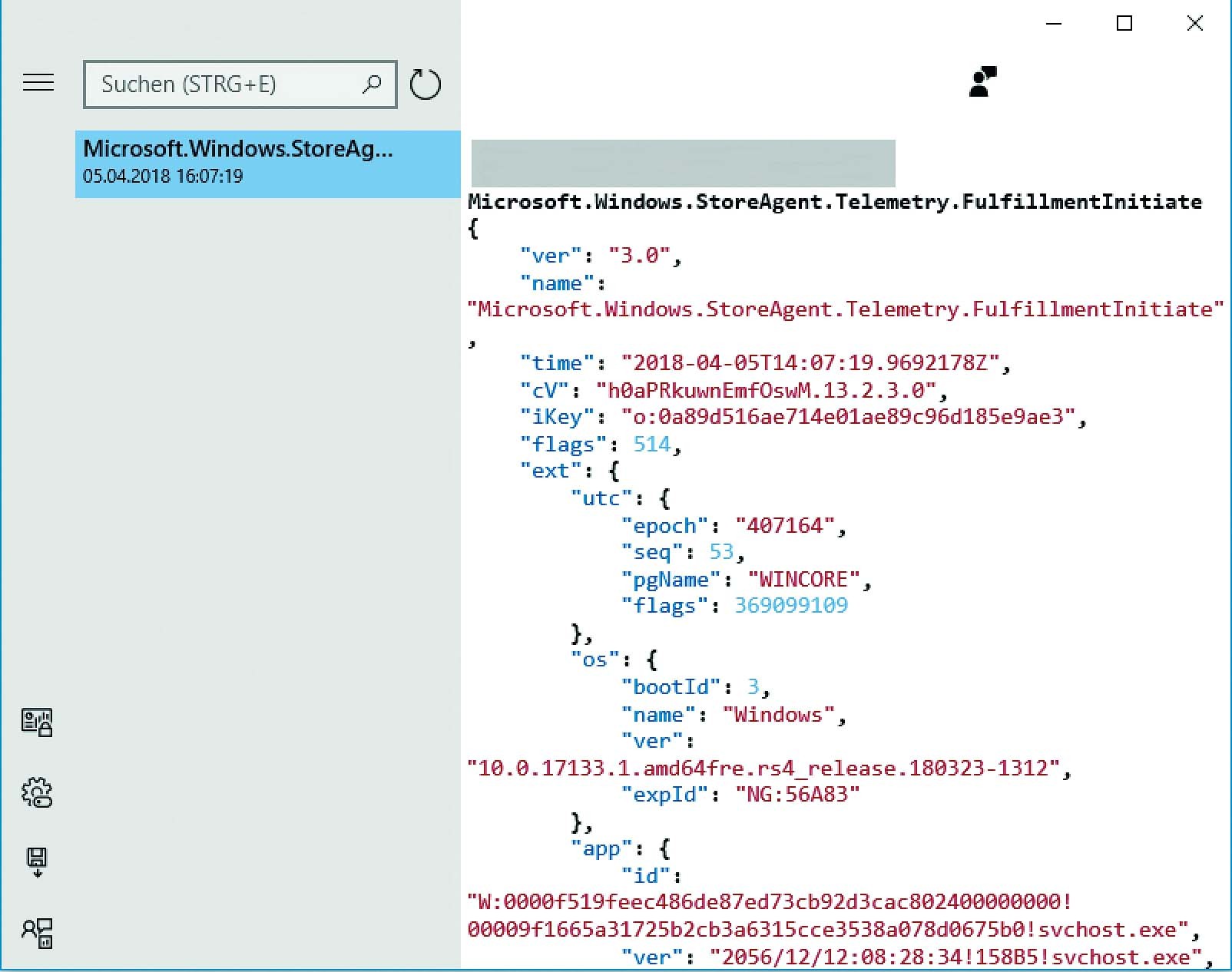This screenshot has width=1232, height=972.
Task: Open privacy settings gear icon in sidebar
Action: 37,792
